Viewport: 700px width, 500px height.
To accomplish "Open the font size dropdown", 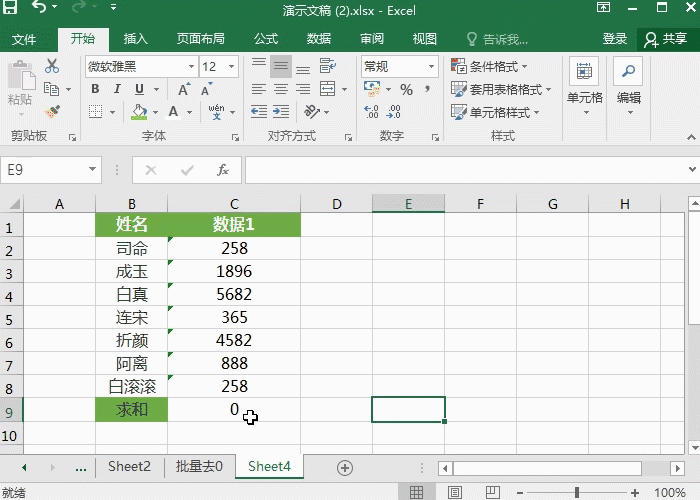I will click(x=231, y=67).
